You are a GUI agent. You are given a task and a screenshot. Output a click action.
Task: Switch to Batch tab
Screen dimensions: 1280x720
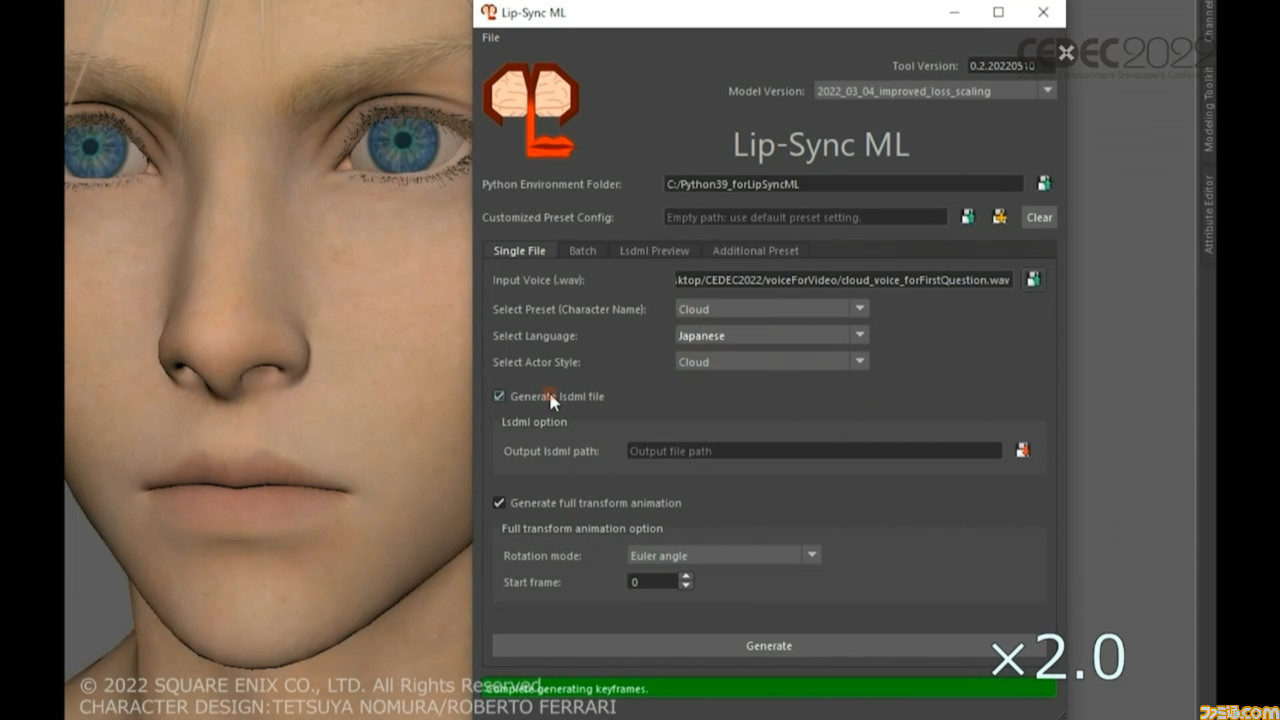582,251
